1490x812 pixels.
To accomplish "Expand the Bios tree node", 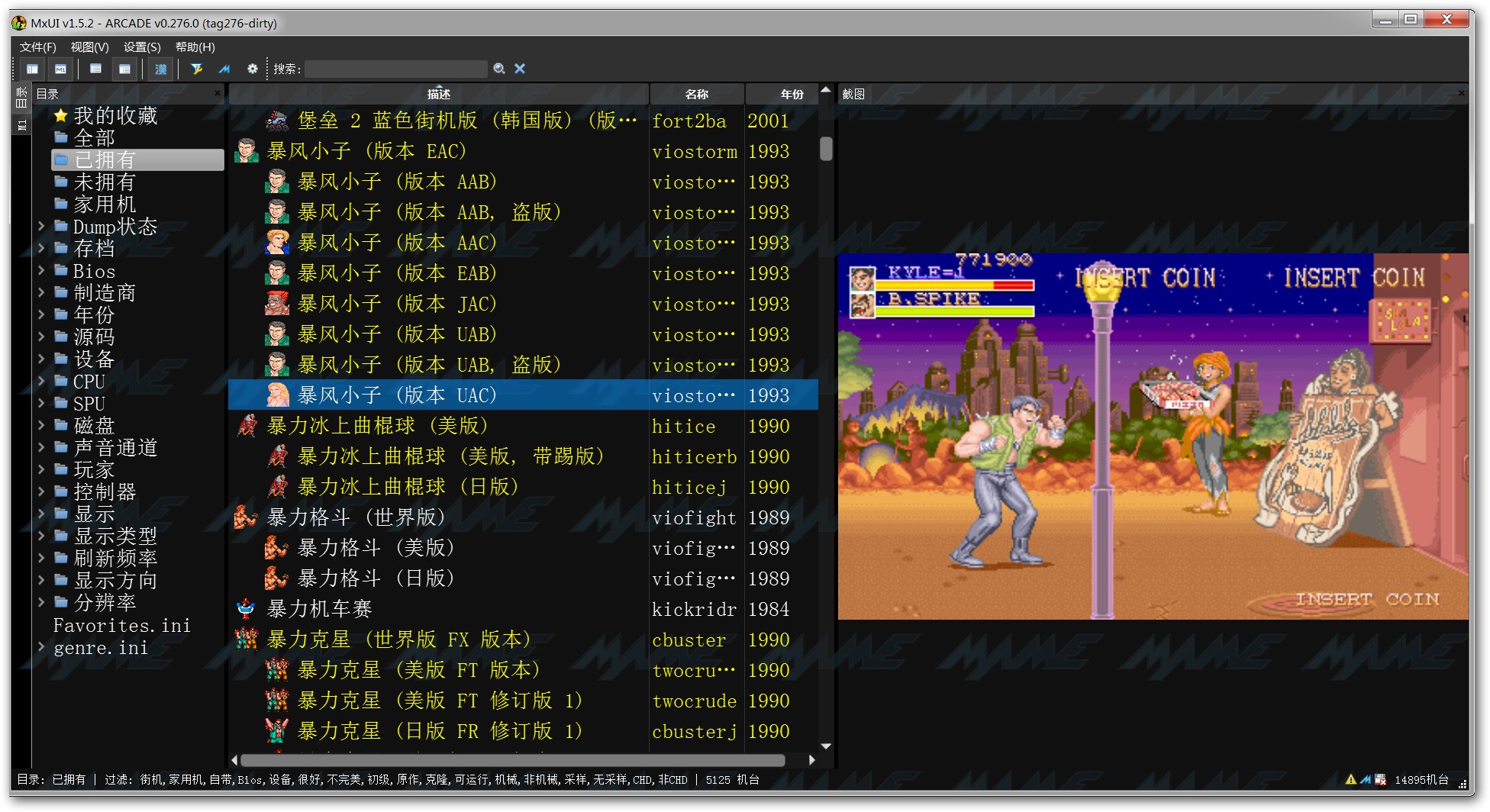I will [x=41, y=271].
